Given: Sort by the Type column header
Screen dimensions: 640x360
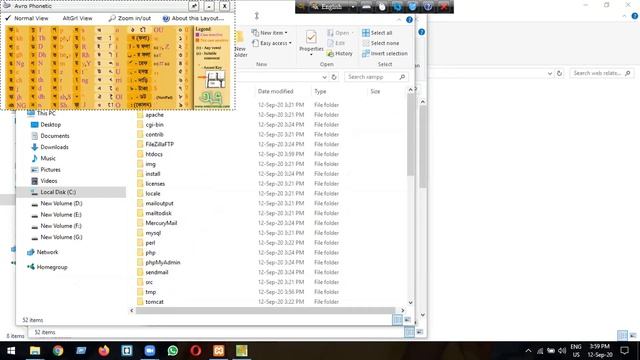Looking at the screenshot, I should coord(320,91).
